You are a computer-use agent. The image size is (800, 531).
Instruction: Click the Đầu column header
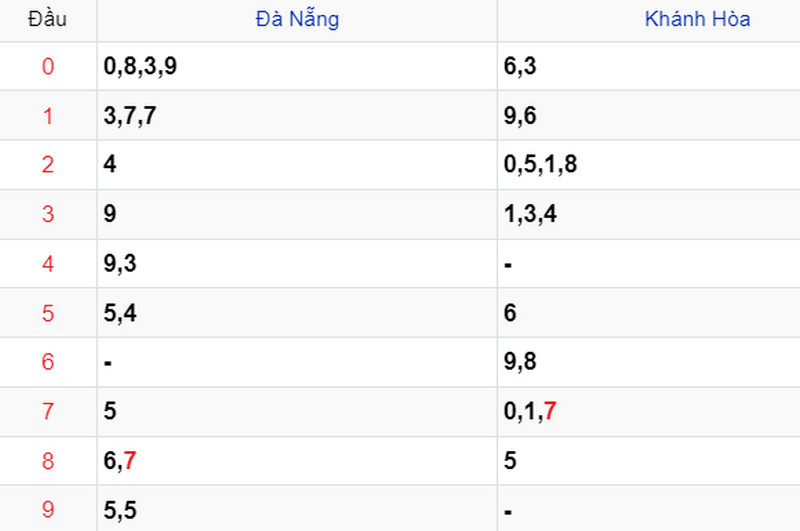click(x=47, y=19)
